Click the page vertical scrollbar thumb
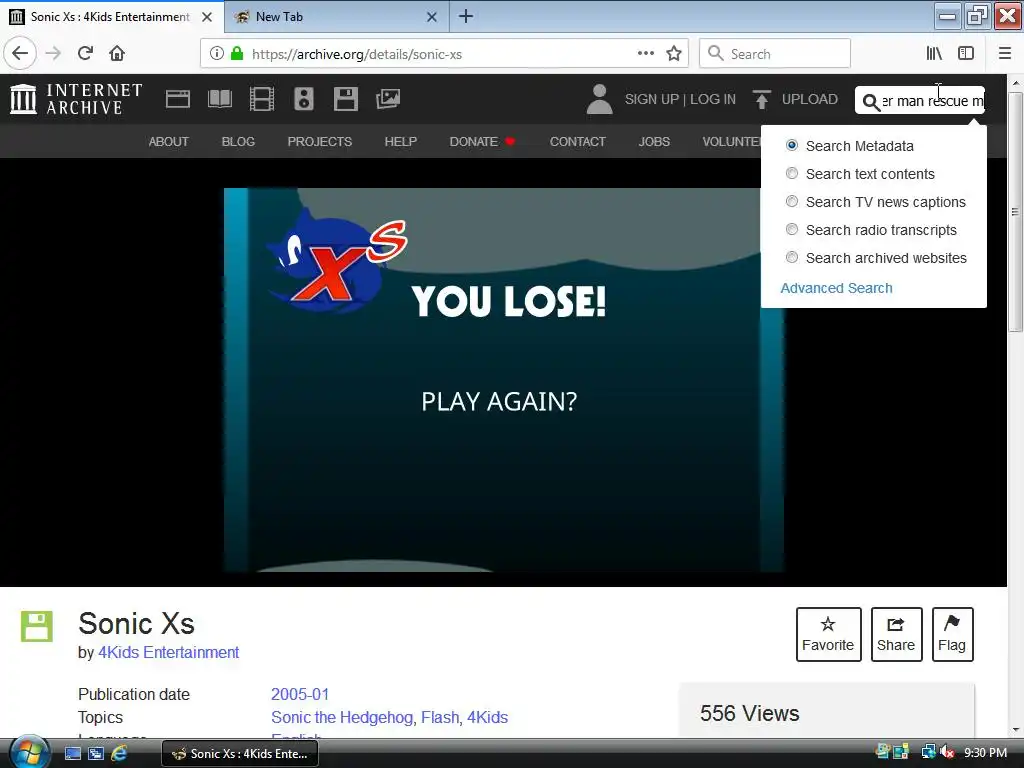 point(1015,212)
